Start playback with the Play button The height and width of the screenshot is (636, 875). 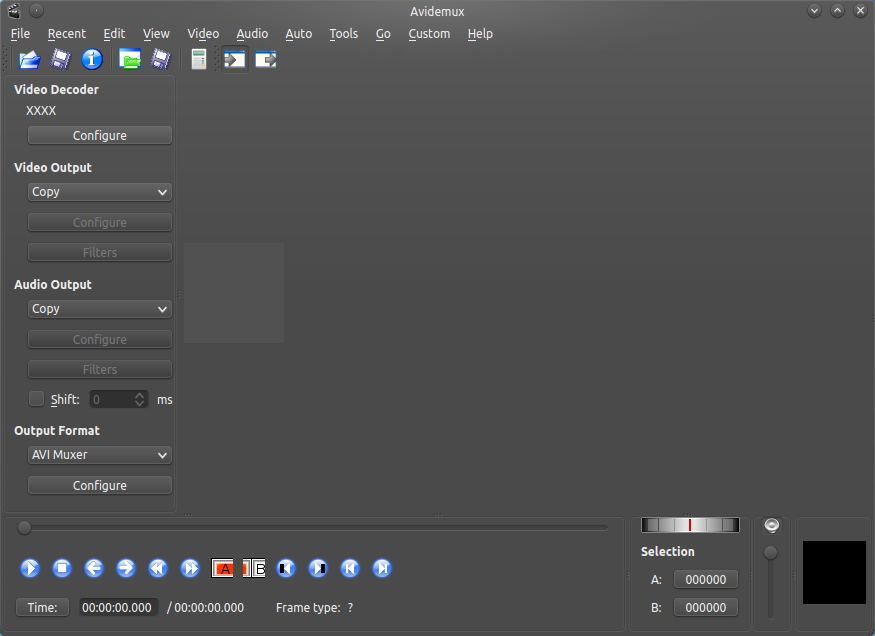coord(30,568)
